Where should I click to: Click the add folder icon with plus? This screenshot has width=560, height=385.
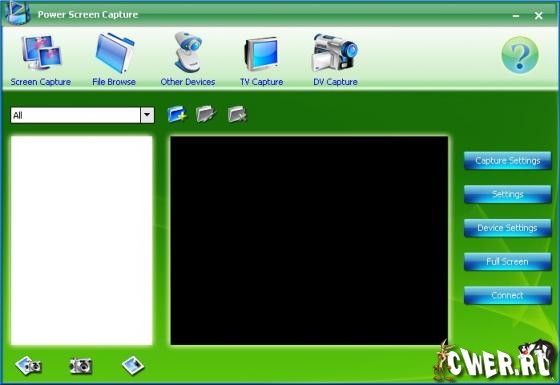tap(177, 114)
